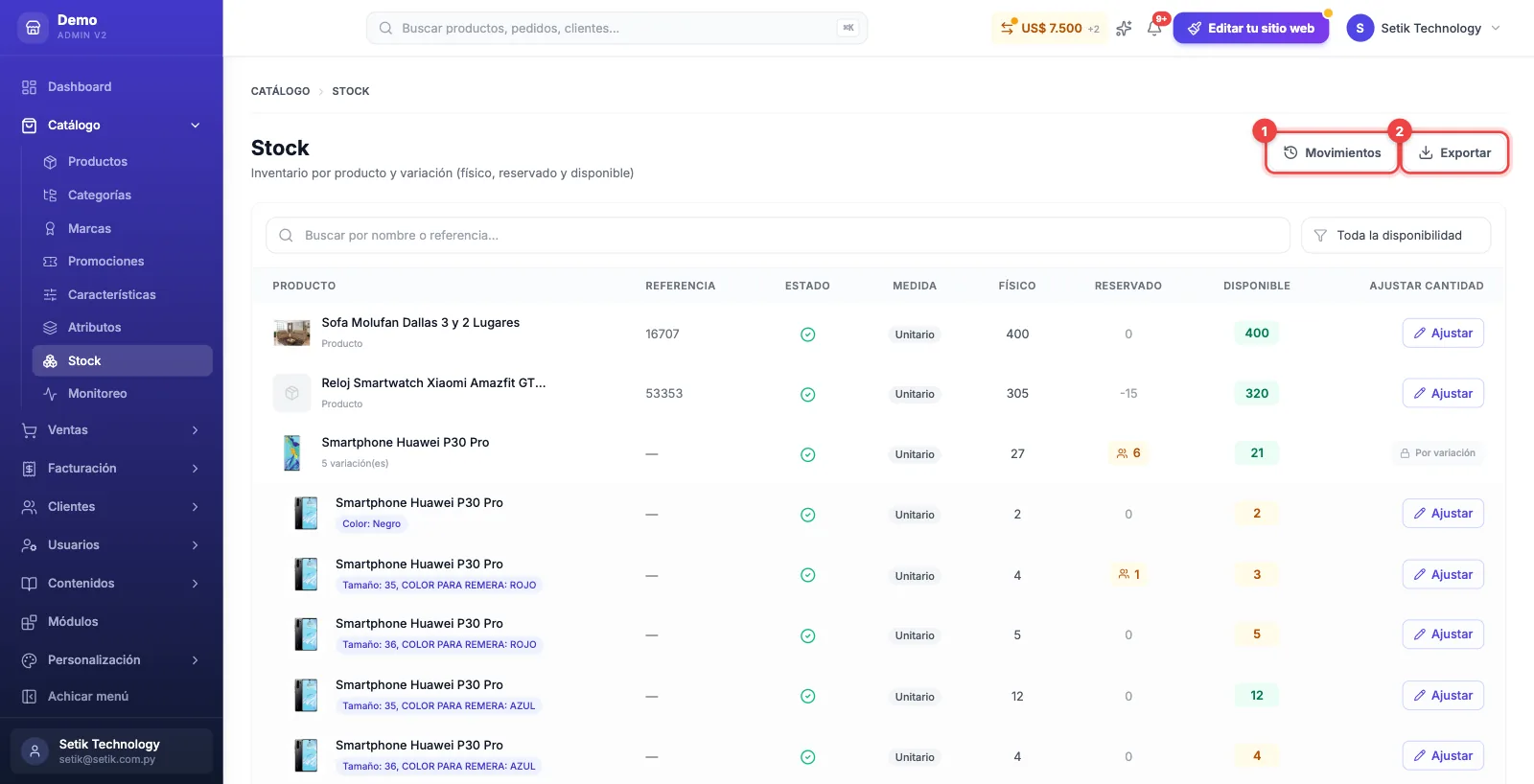The image size is (1534, 784).
Task: Focus the Buscar por nombre o referencia field
Action: (x=778, y=235)
